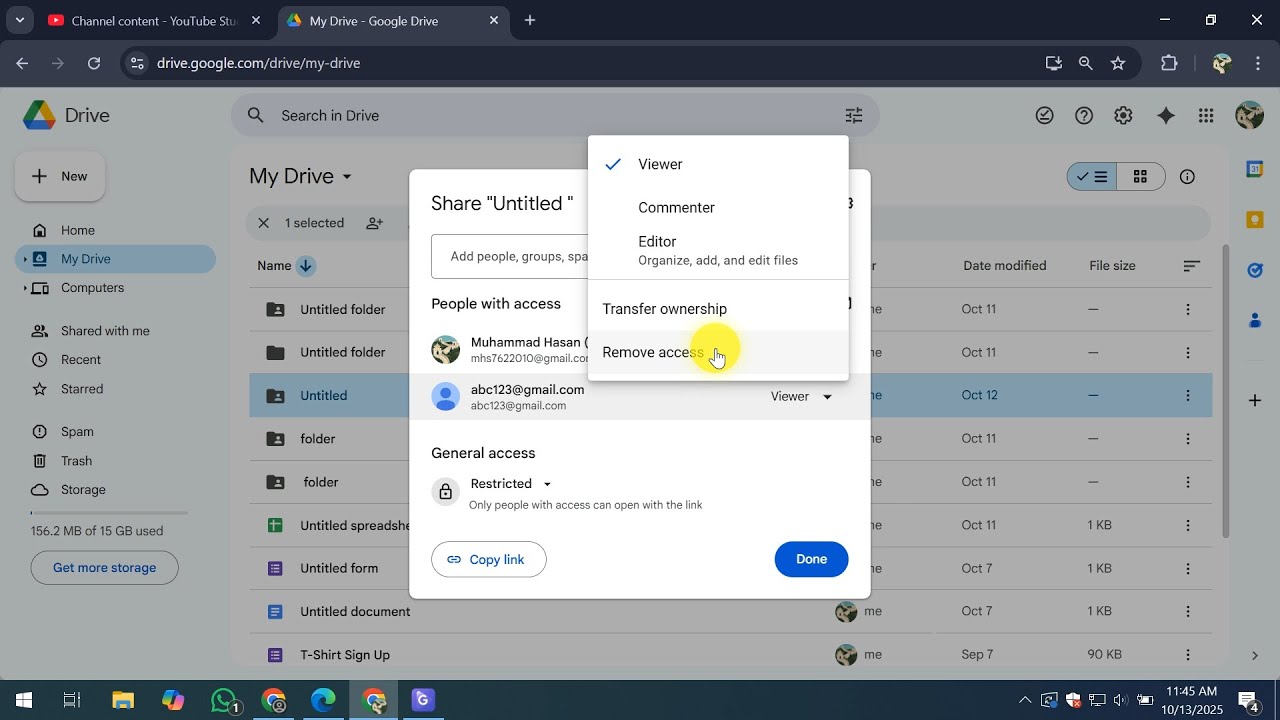This screenshot has height=720, width=1280.
Task: Show side panel chevron at bottom right
Action: pyautogui.click(x=1255, y=655)
